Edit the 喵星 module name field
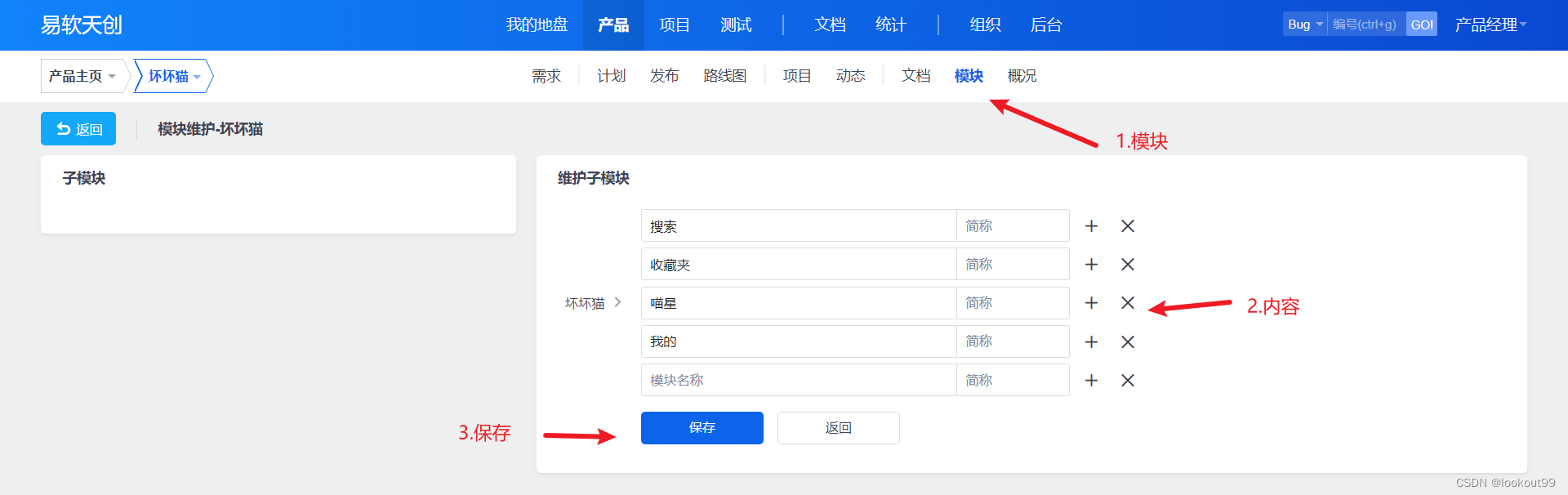Image resolution: width=1568 pixels, height=495 pixels. (799, 303)
